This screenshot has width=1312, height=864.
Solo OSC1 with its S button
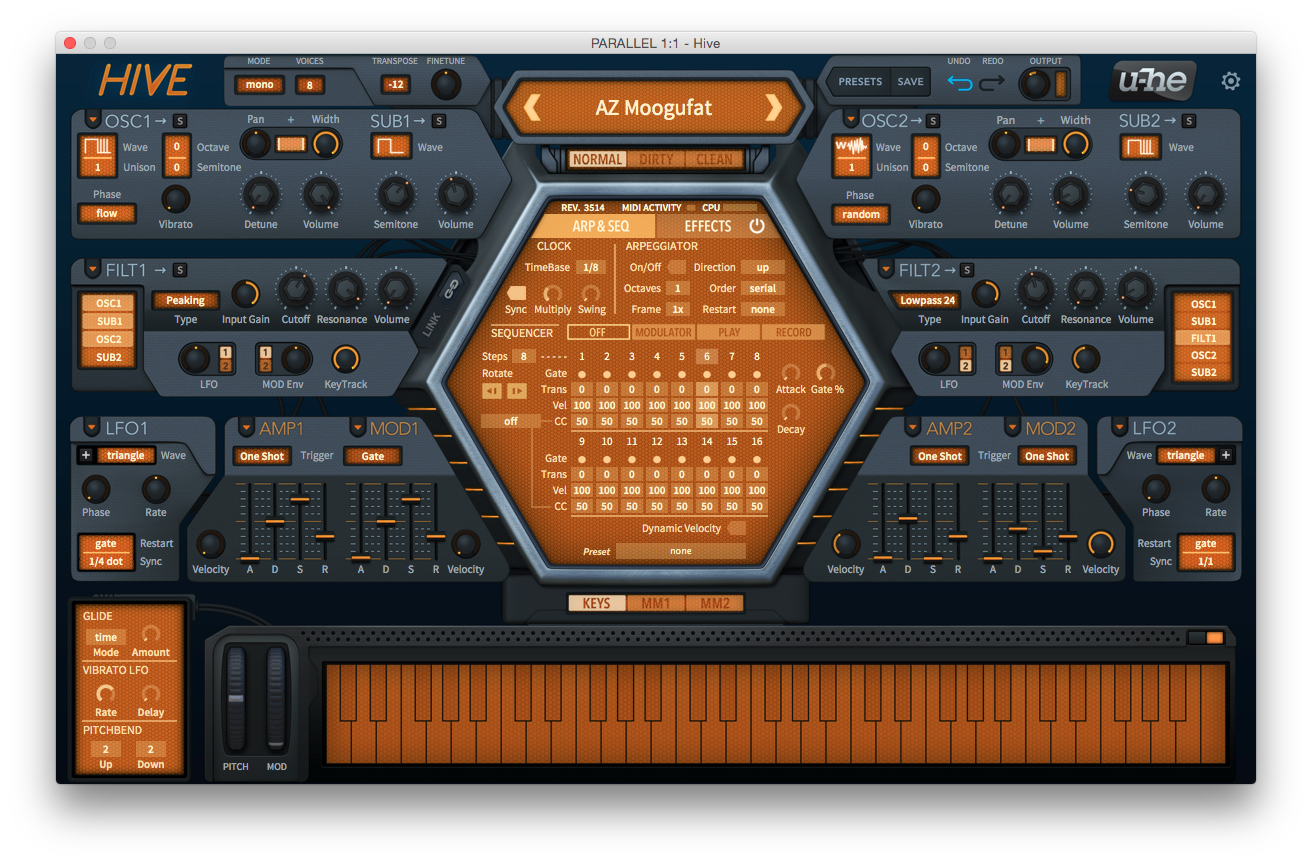179,121
